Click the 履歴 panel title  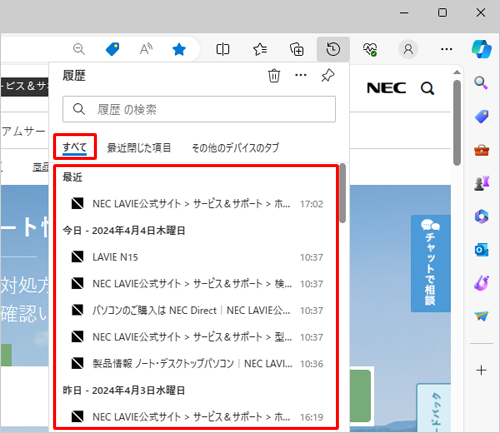(74, 76)
